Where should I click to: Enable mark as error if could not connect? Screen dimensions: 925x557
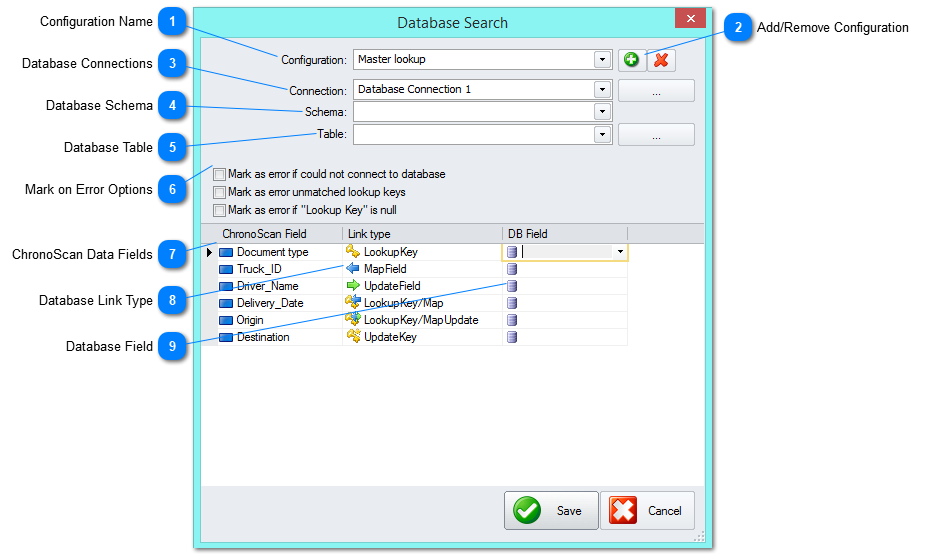point(219,175)
